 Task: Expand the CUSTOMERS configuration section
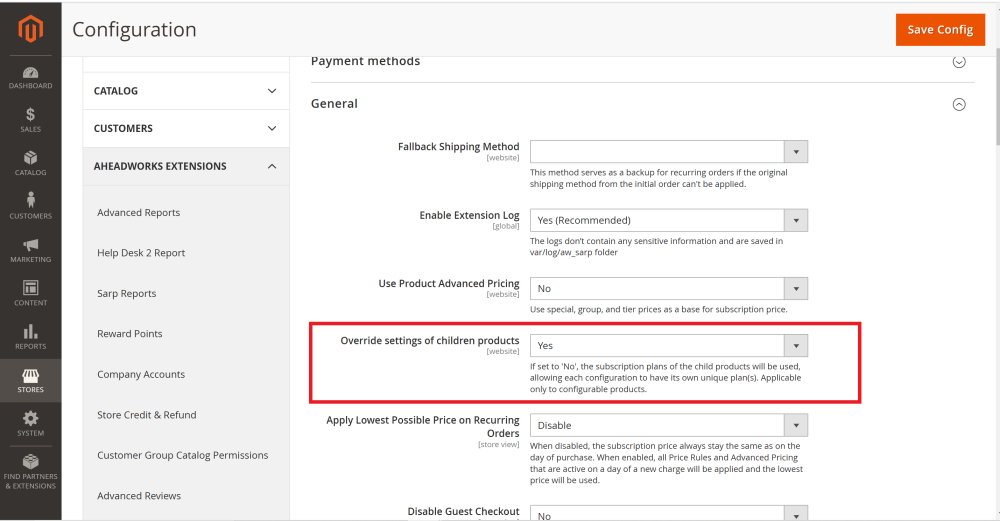coord(186,128)
